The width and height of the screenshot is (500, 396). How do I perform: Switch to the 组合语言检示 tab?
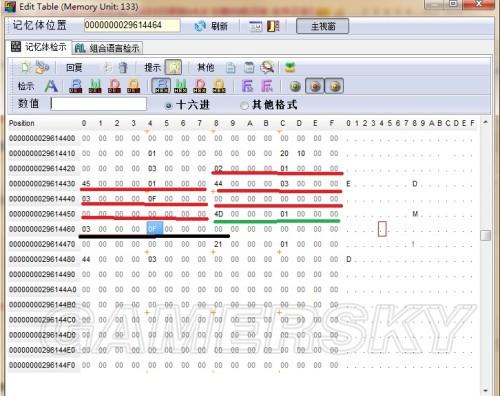(x=108, y=48)
